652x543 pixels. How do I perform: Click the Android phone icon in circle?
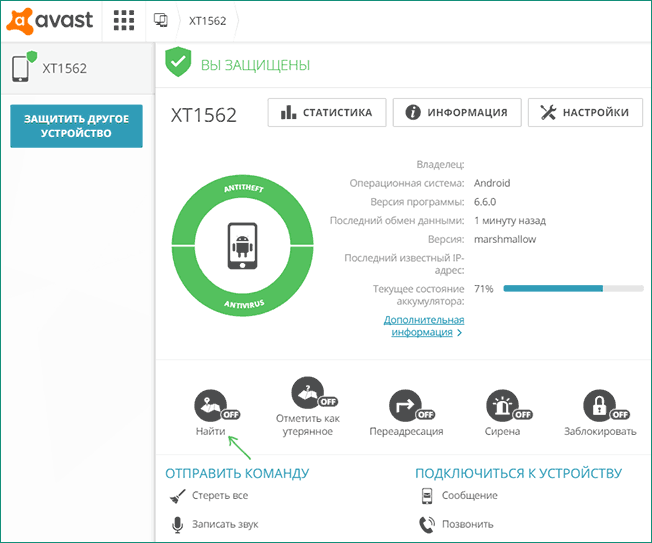[x=239, y=243]
